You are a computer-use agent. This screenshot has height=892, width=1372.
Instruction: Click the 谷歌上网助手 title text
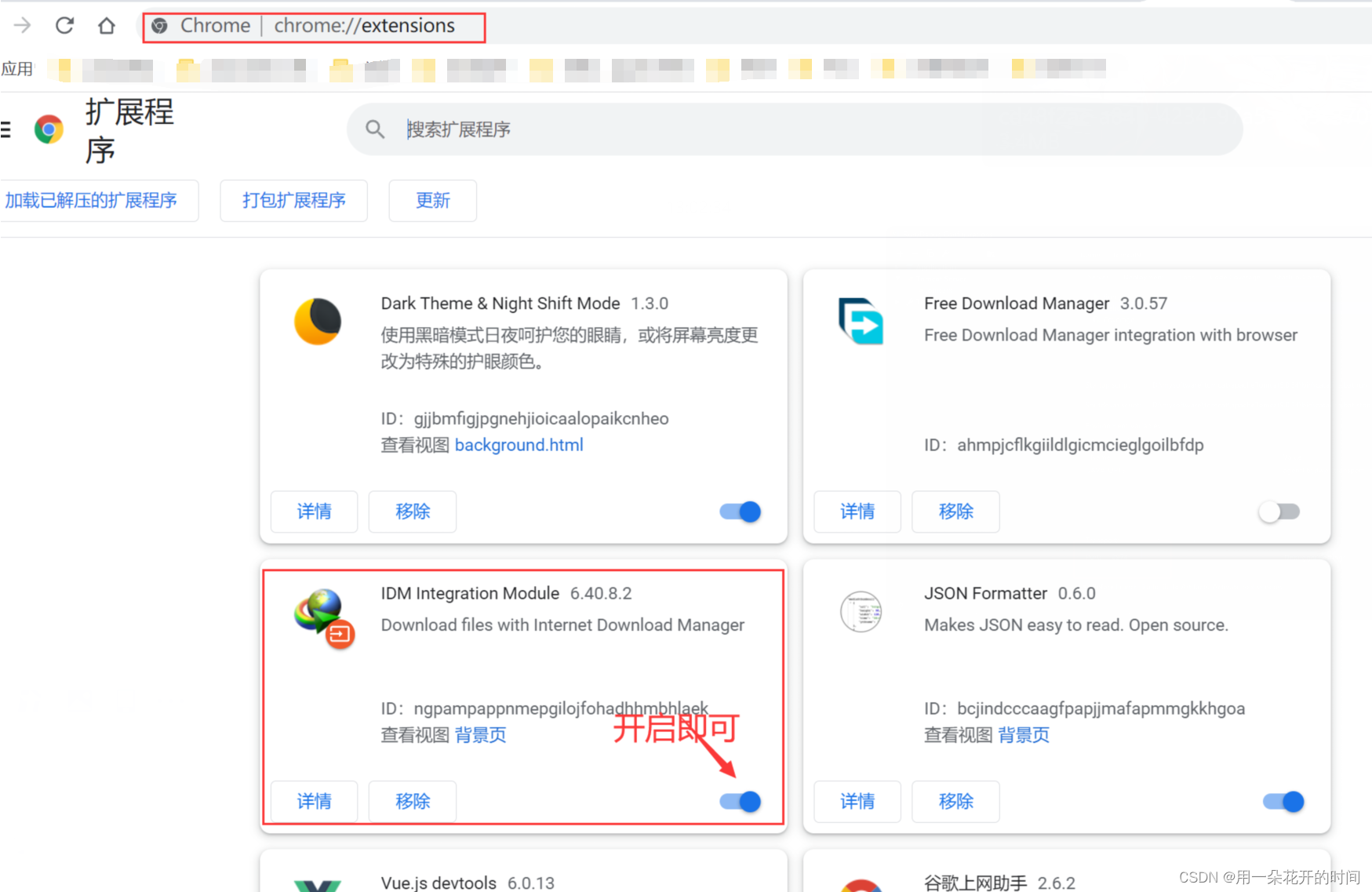click(975, 883)
